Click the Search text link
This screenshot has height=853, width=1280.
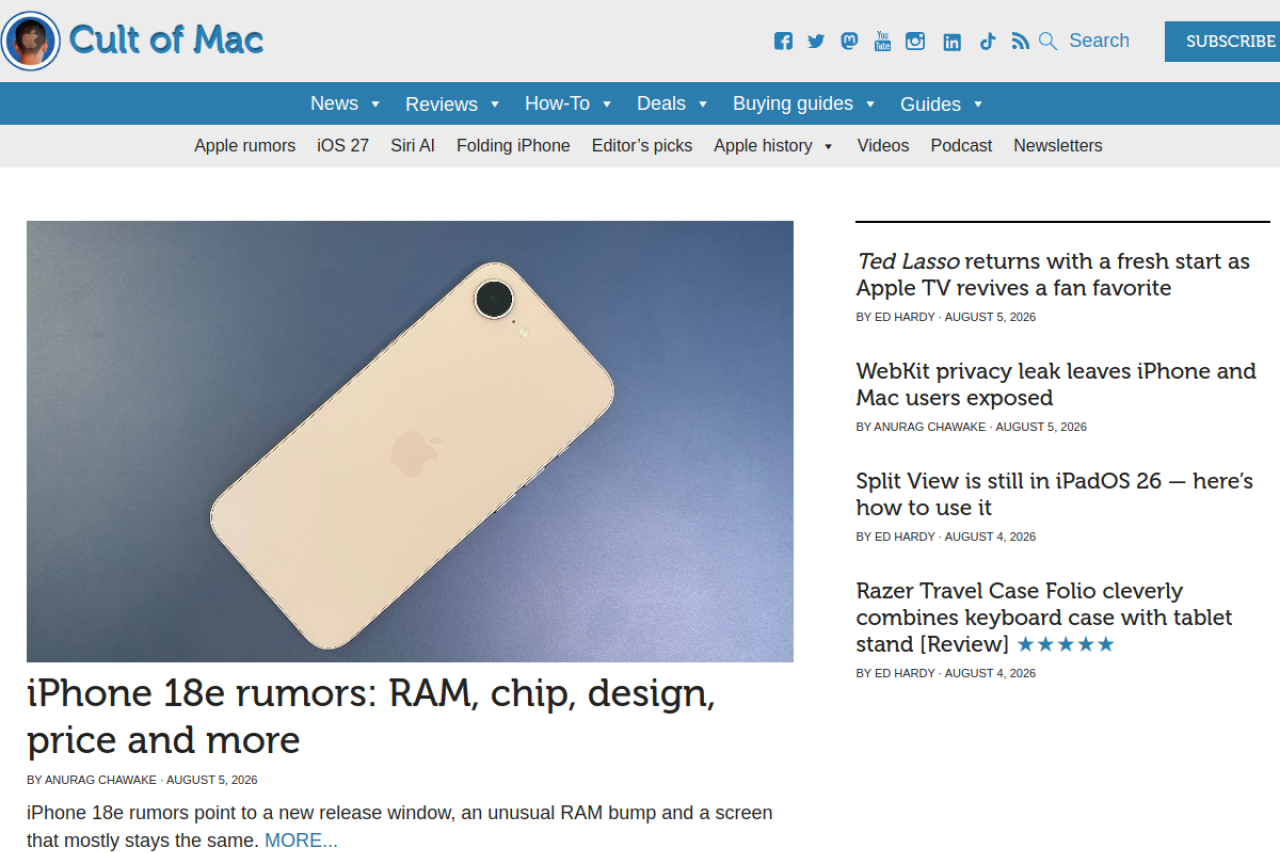point(1099,41)
